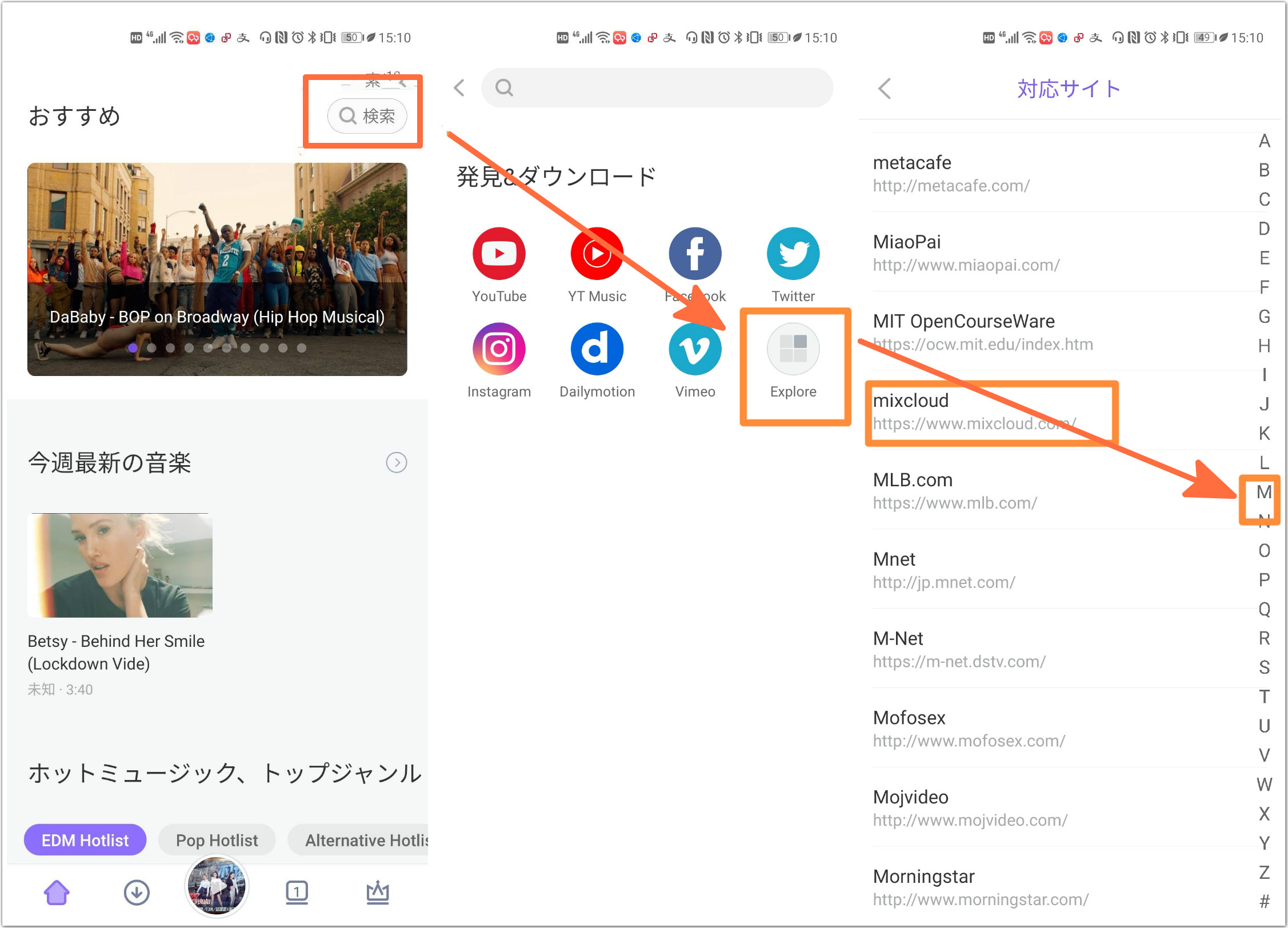
Task: Open mixcloud site entry
Action: click(1063, 411)
